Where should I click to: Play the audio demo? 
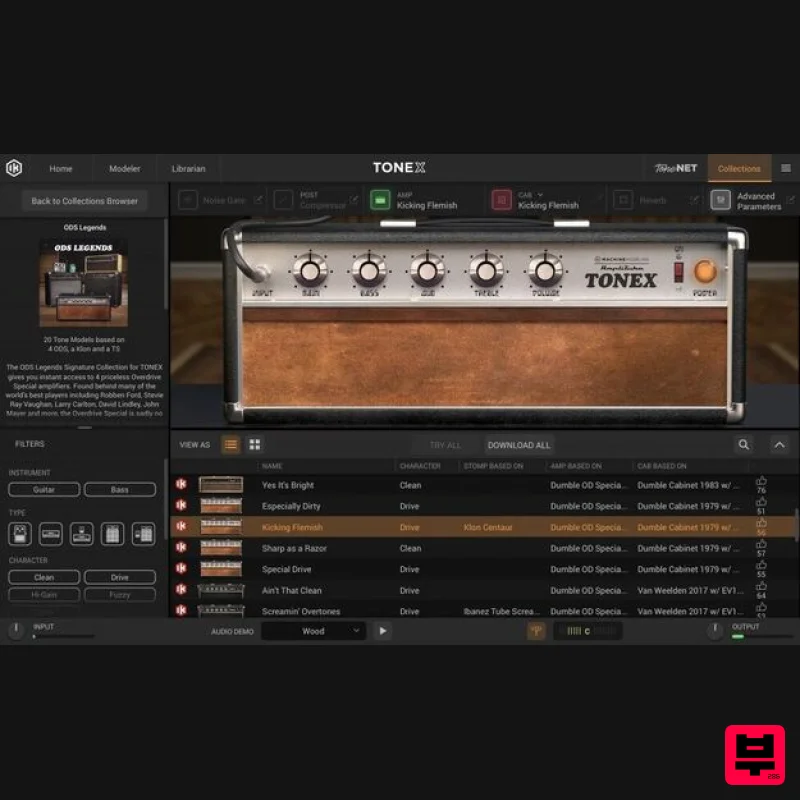(383, 631)
